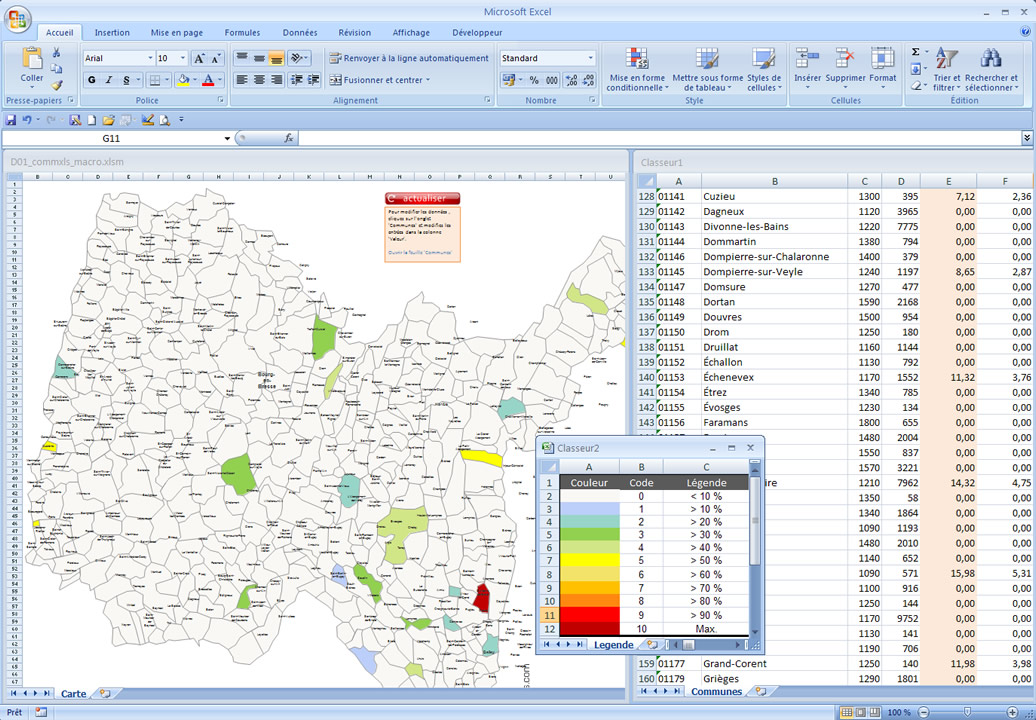Open the Arial font name dropdown
The height and width of the screenshot is (720, 1036).
coord(150,58)
